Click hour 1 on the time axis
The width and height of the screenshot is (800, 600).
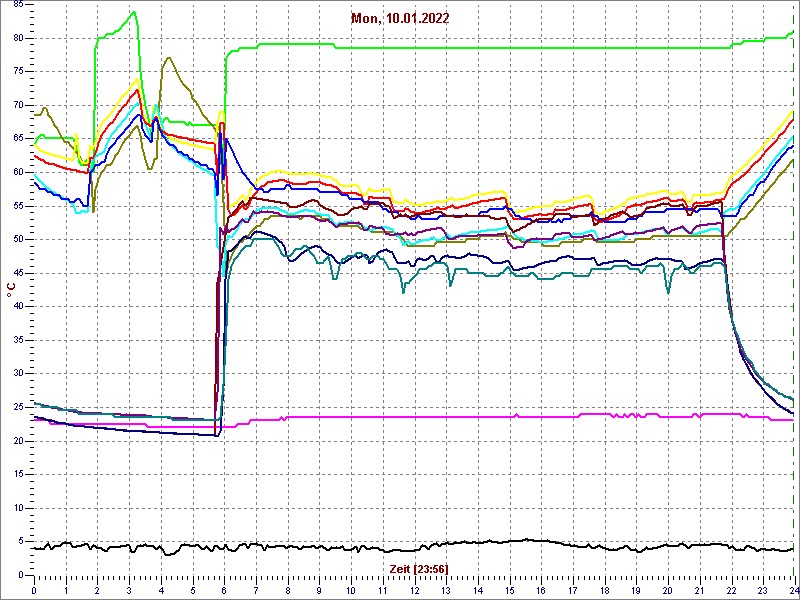click(x=66, y=589)
